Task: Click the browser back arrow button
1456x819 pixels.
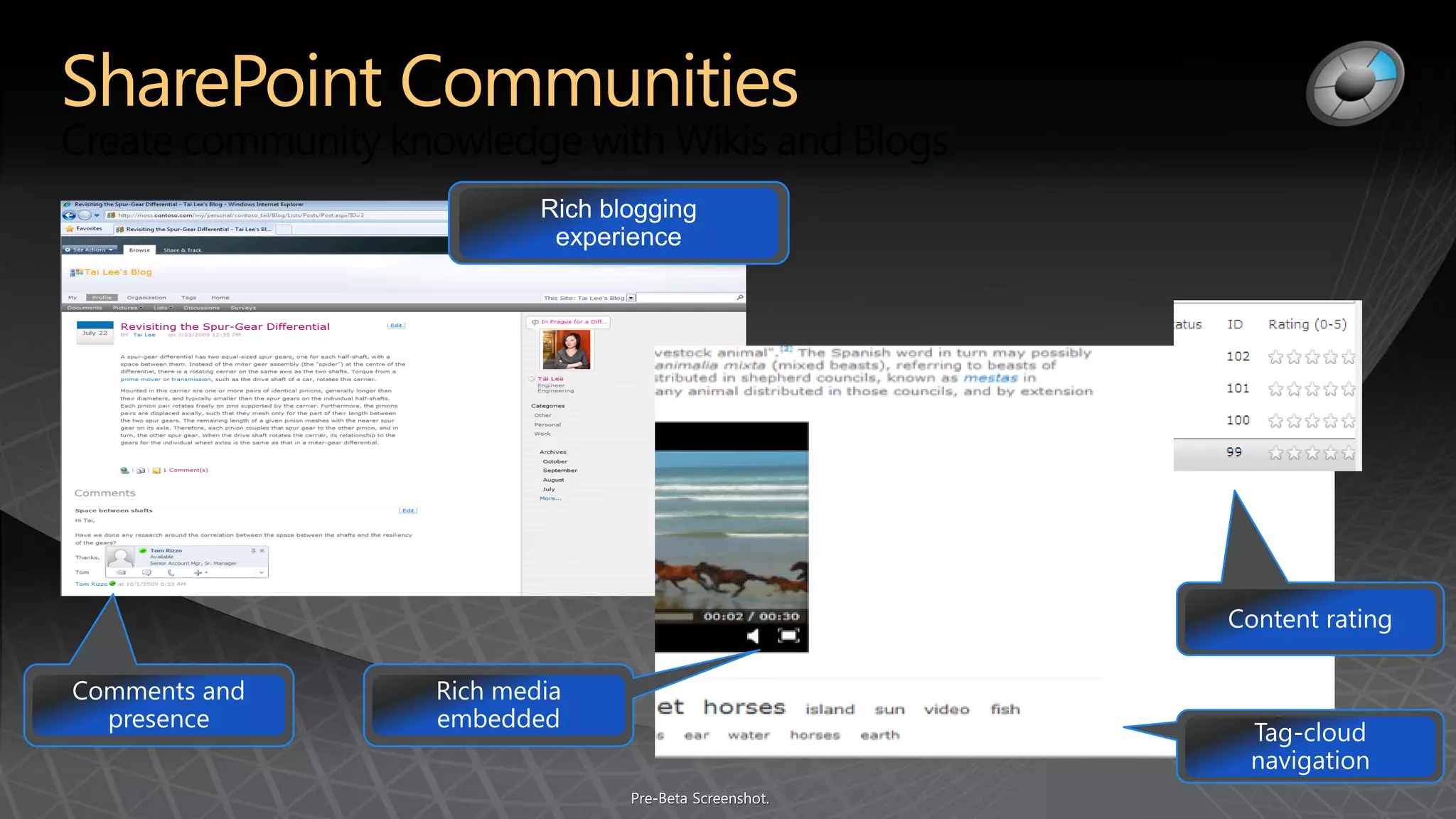Action: pos(69,215)
